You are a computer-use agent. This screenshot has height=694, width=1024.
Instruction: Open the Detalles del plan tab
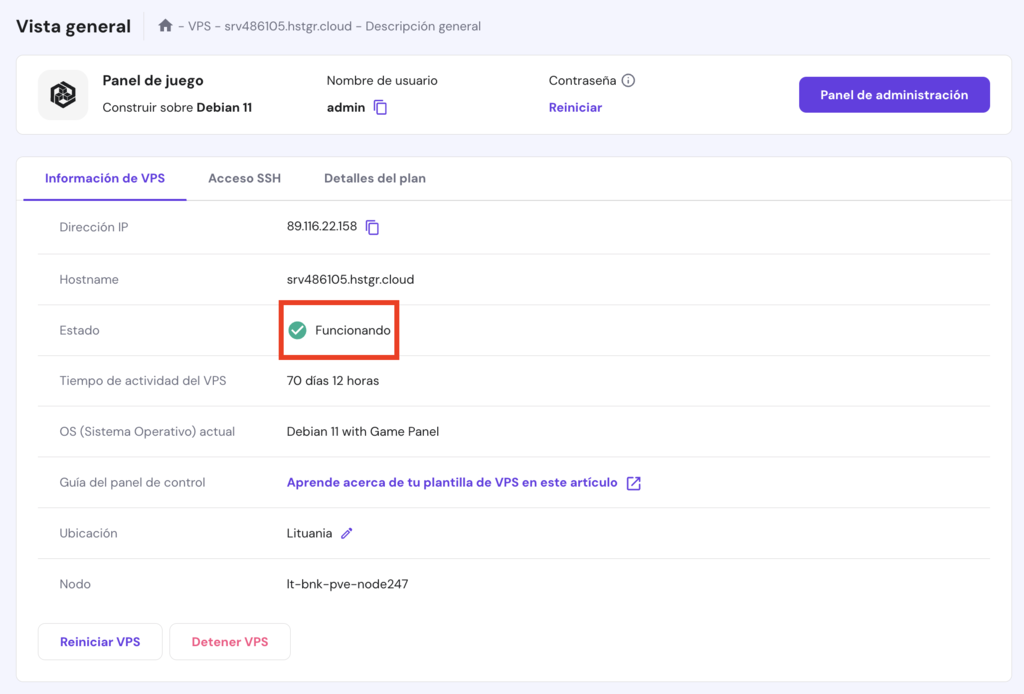point(375,179)
